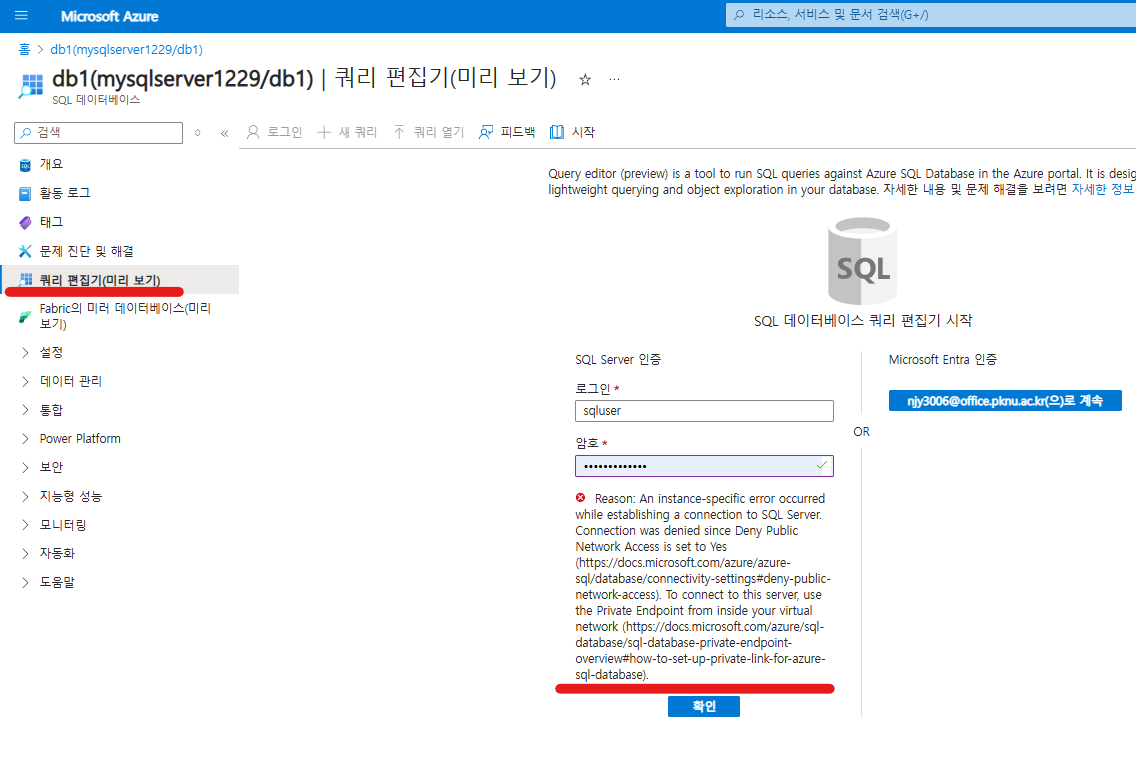
Task: Open the more options ellipsis by title
Action: click(x=614, y=79)
